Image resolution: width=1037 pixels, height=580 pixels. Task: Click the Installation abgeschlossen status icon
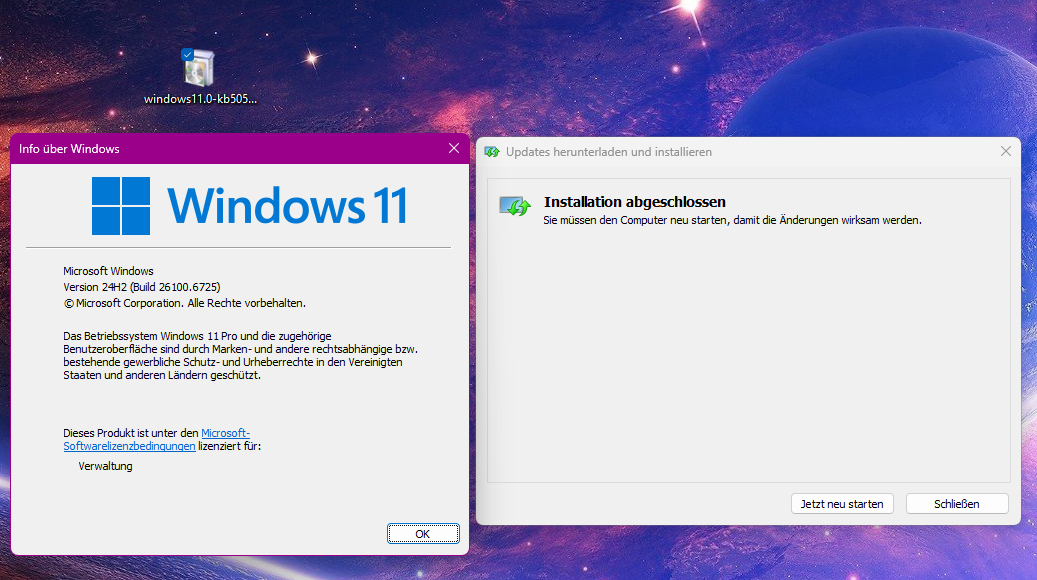515,206
